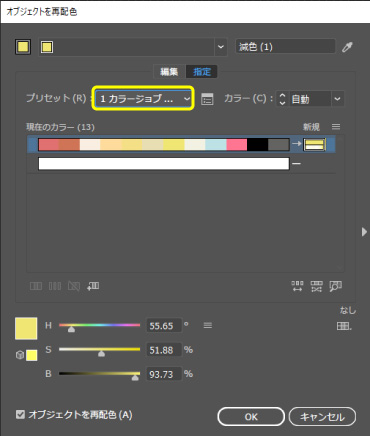Image resolution: width=370 pixels, height=436 pixels.
Task: Open the color rows list menu icon
Action: (336, 127)
